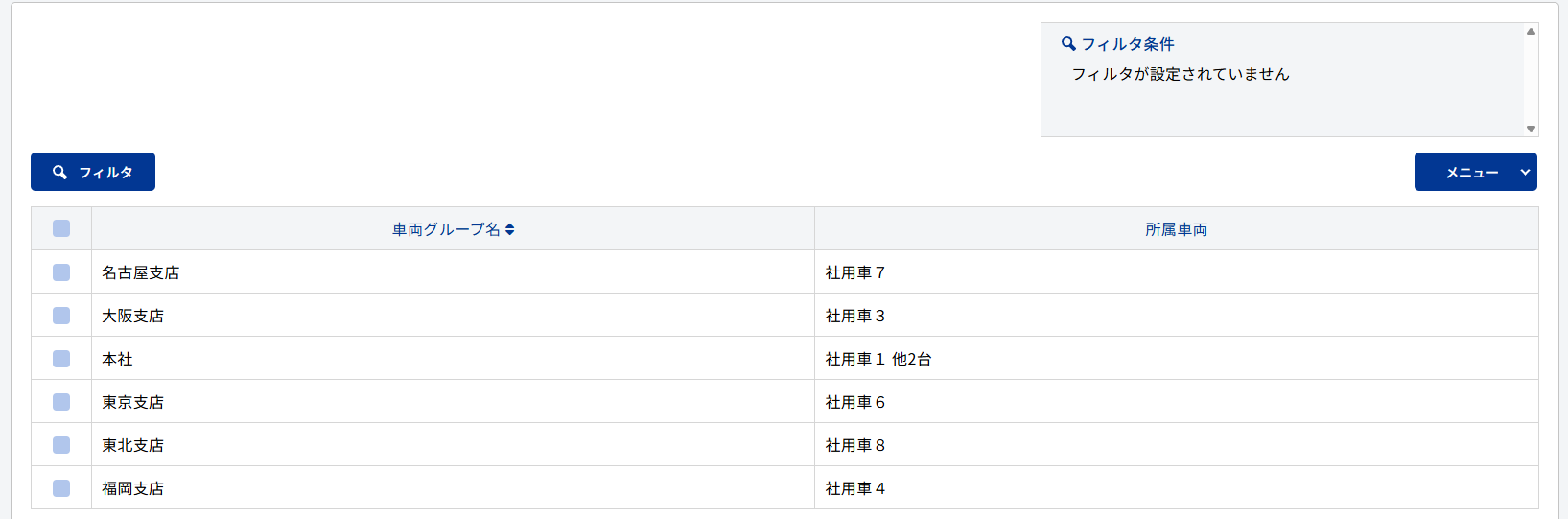Check the box for 福岡支店
The width and height of the screenshot is (1568, 519).
61,488
